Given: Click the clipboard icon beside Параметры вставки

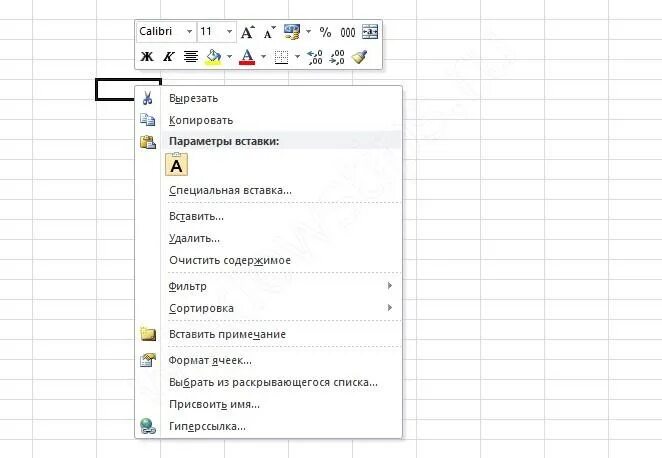Looking at the screenshot, I should coord(148,142).
